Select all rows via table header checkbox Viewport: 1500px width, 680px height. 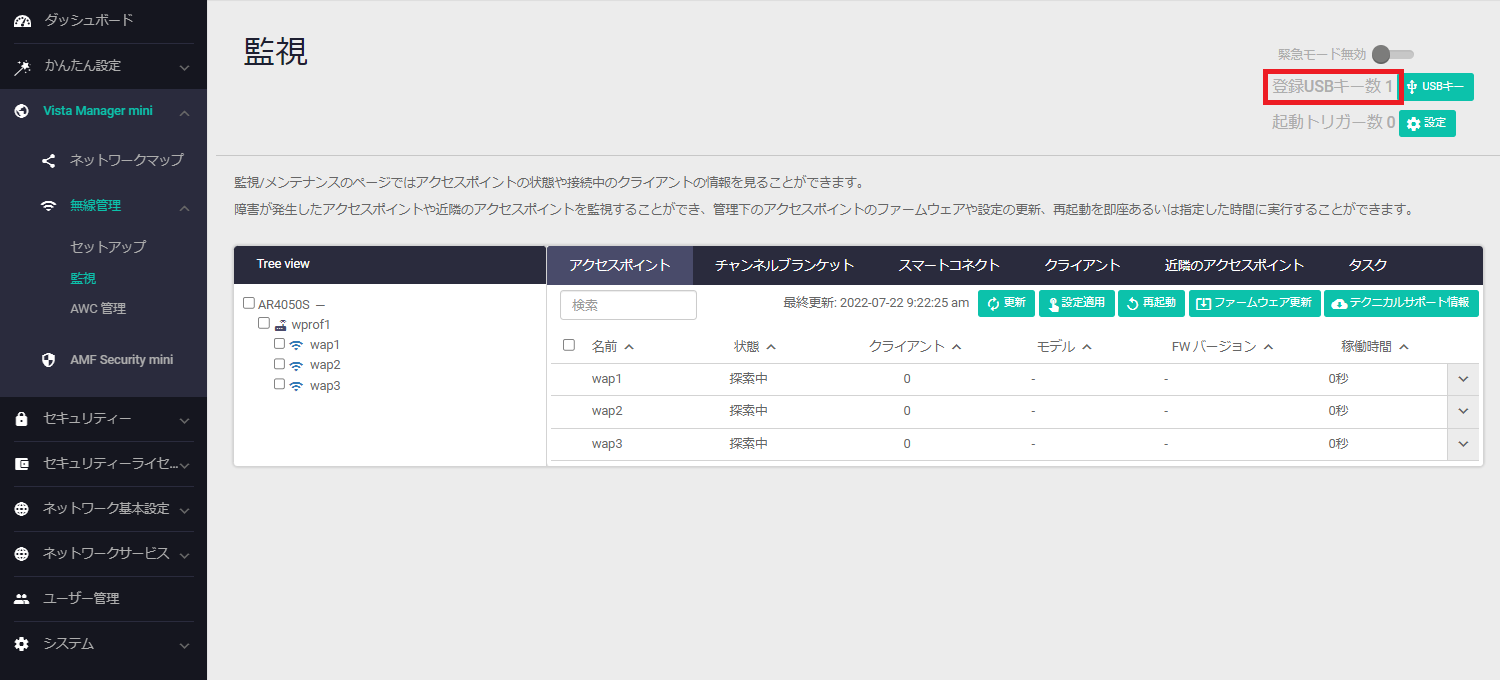coord(569,345)
